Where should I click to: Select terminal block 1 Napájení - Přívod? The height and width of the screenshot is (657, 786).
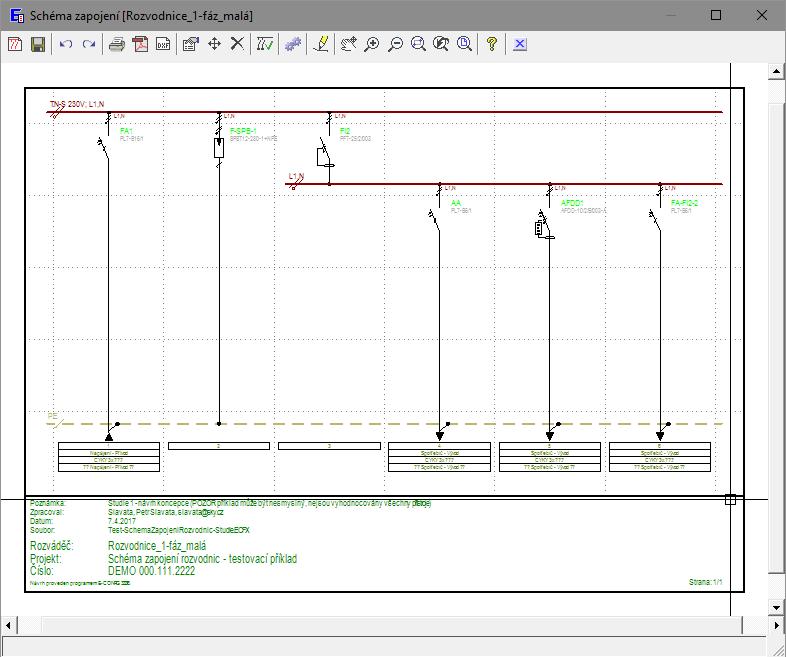(109, 457)
